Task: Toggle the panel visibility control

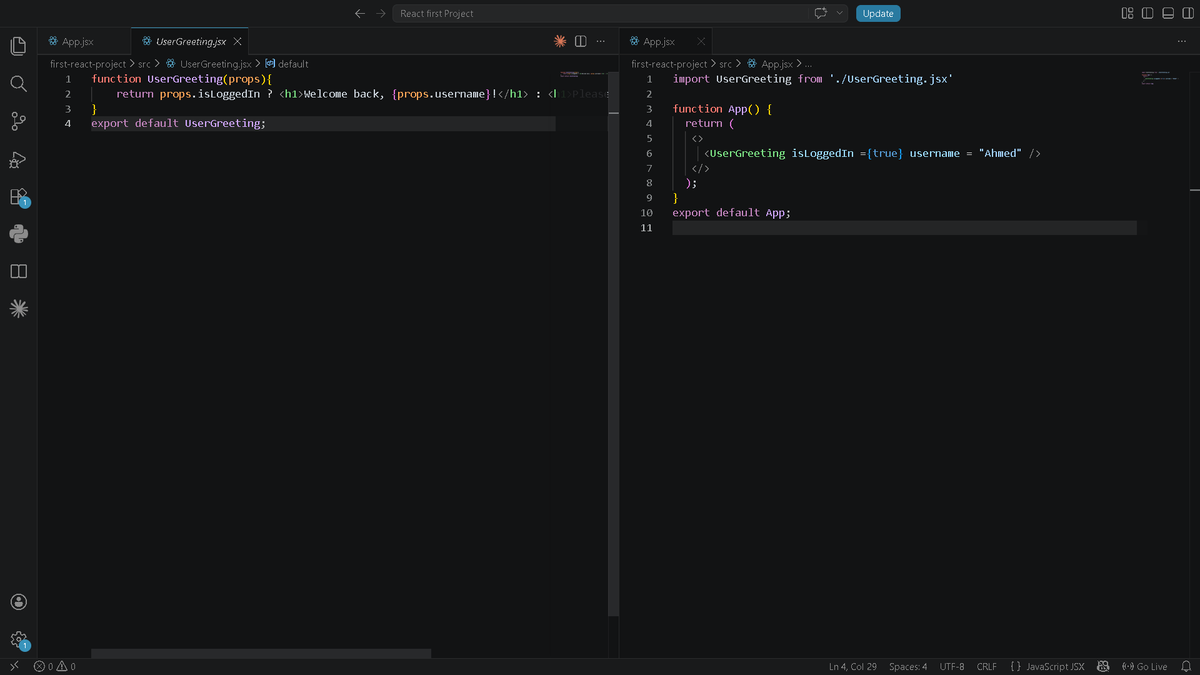Action: pyautogui.click(x=1167, y=12)
